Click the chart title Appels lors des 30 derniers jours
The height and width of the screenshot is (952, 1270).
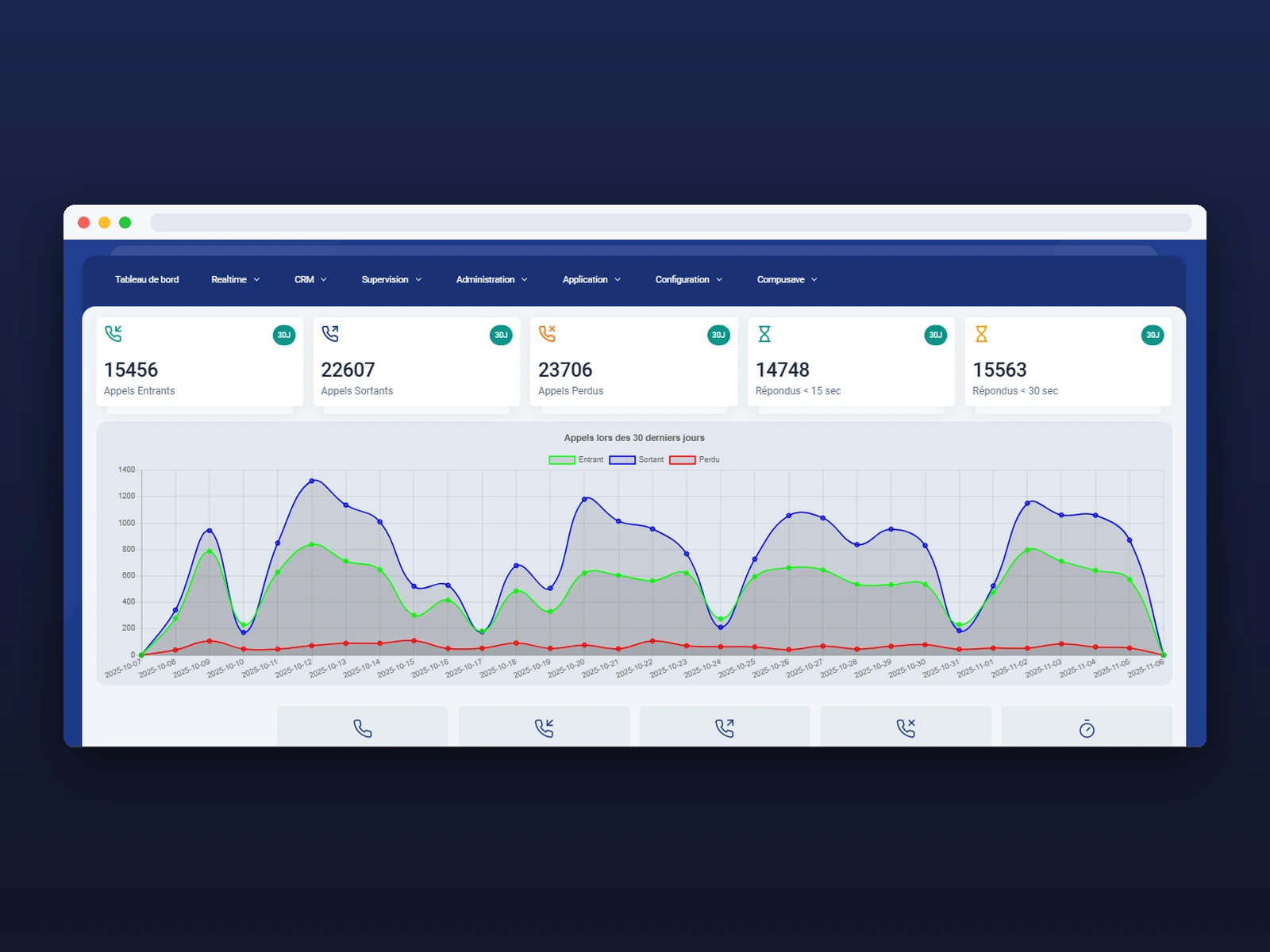634,438
